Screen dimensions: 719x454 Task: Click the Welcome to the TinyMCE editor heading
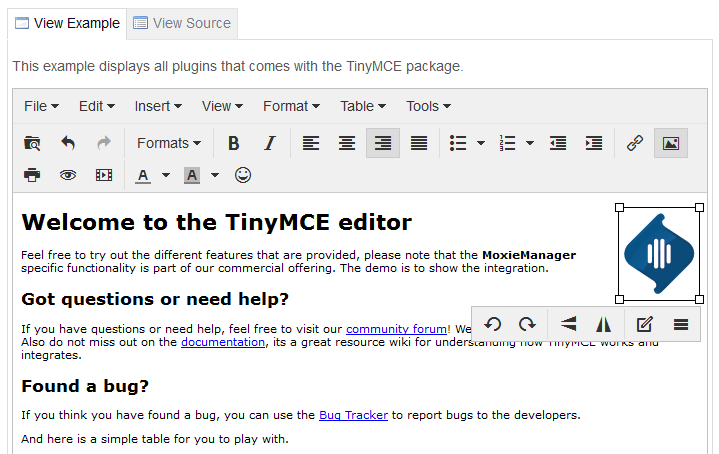coord(216,222)
